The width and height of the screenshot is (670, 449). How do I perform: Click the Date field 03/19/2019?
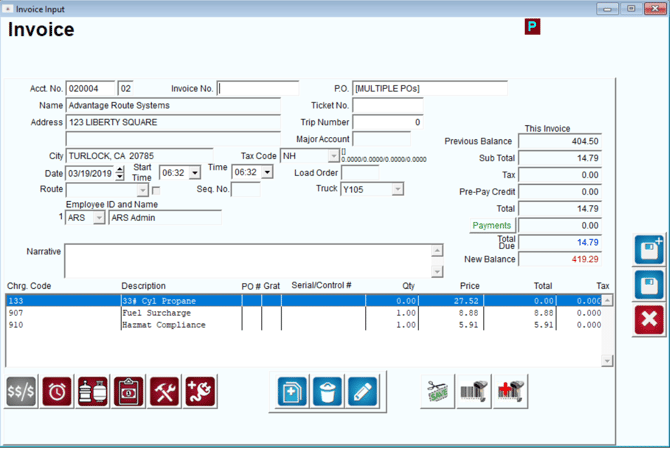coord(91,173)
